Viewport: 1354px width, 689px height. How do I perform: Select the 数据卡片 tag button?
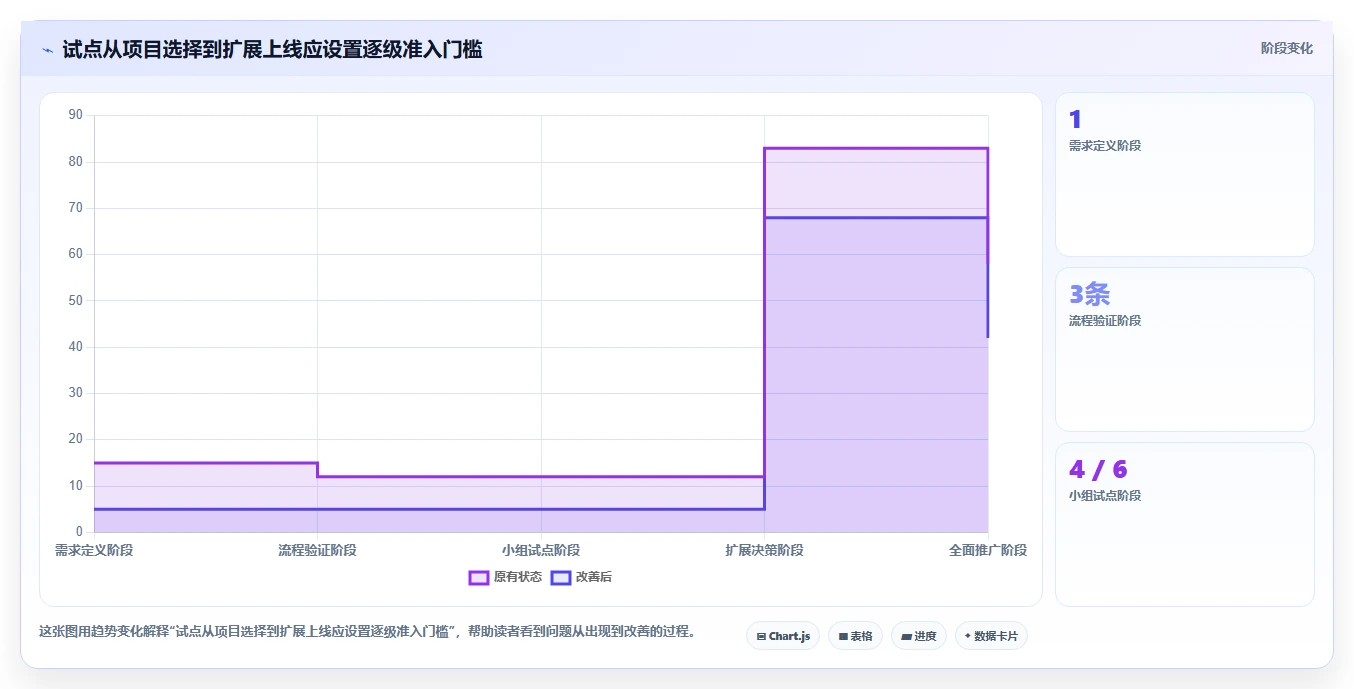[991, 636]
